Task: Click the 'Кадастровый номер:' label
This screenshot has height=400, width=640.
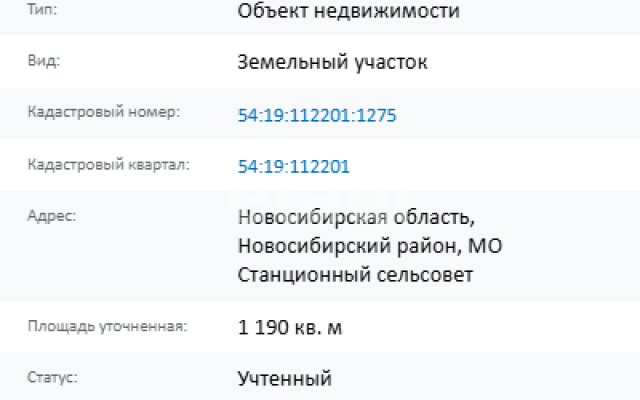Action: pos(104,112)
